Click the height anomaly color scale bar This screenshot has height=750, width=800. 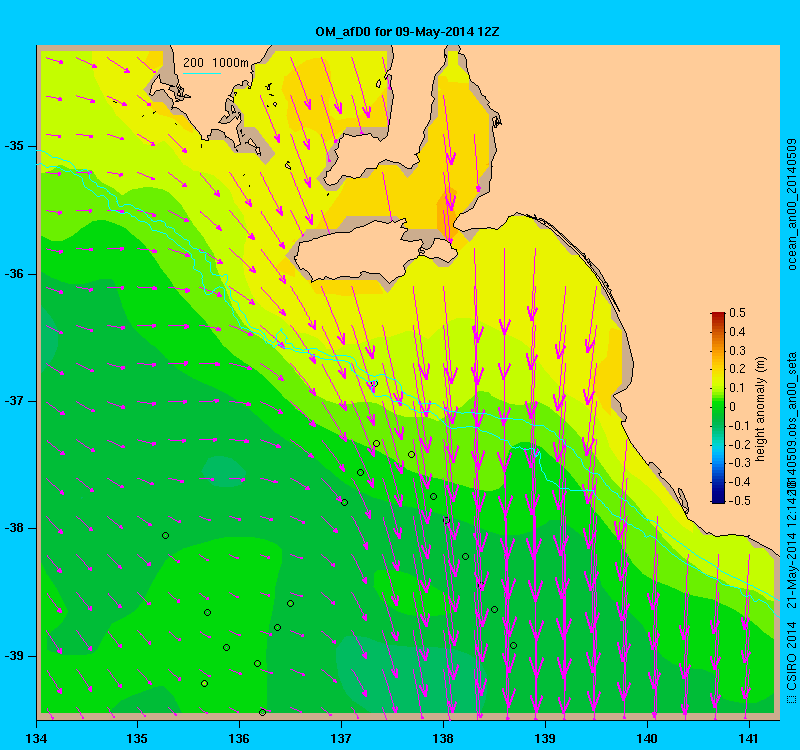click(x=718, y=407)
